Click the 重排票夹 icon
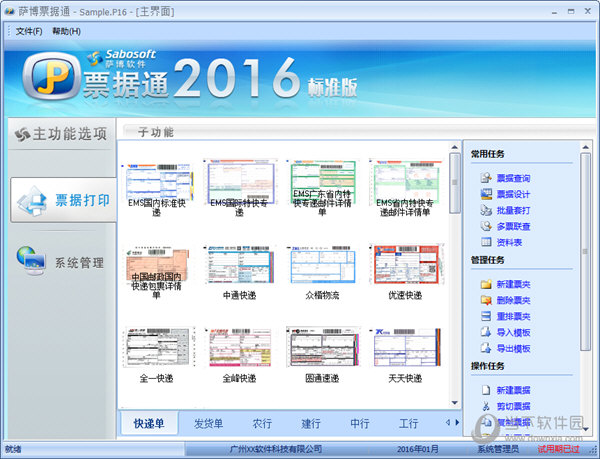The width and height of the screenshot is (600, 459). [x=486, y=316]
